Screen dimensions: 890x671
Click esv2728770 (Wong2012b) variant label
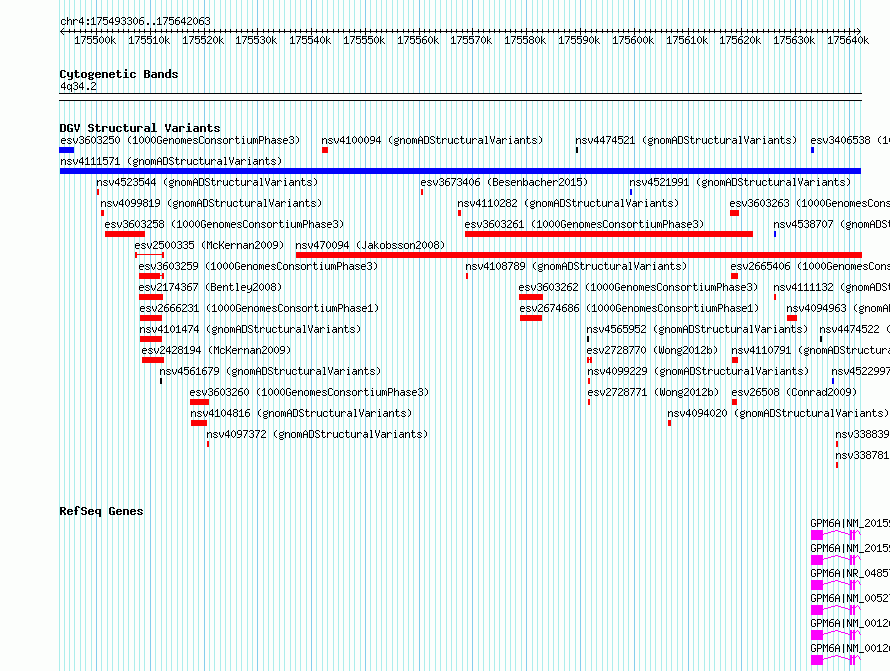click(x=652, y=350)
